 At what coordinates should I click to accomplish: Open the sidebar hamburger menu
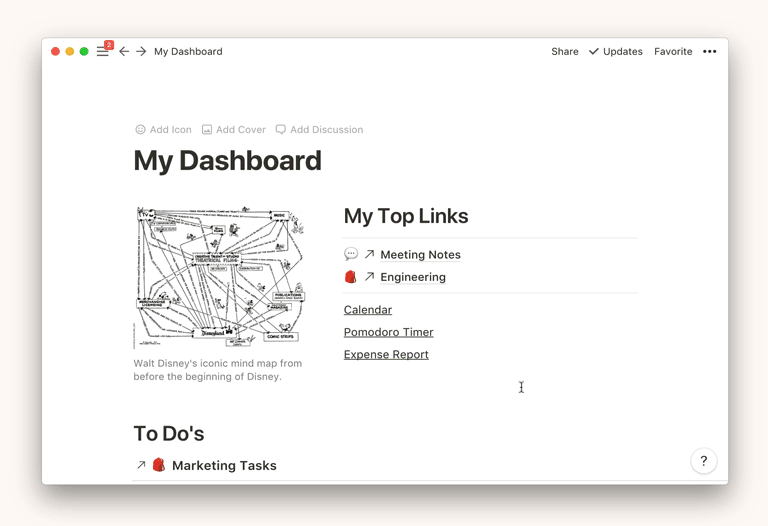[102, 51]
